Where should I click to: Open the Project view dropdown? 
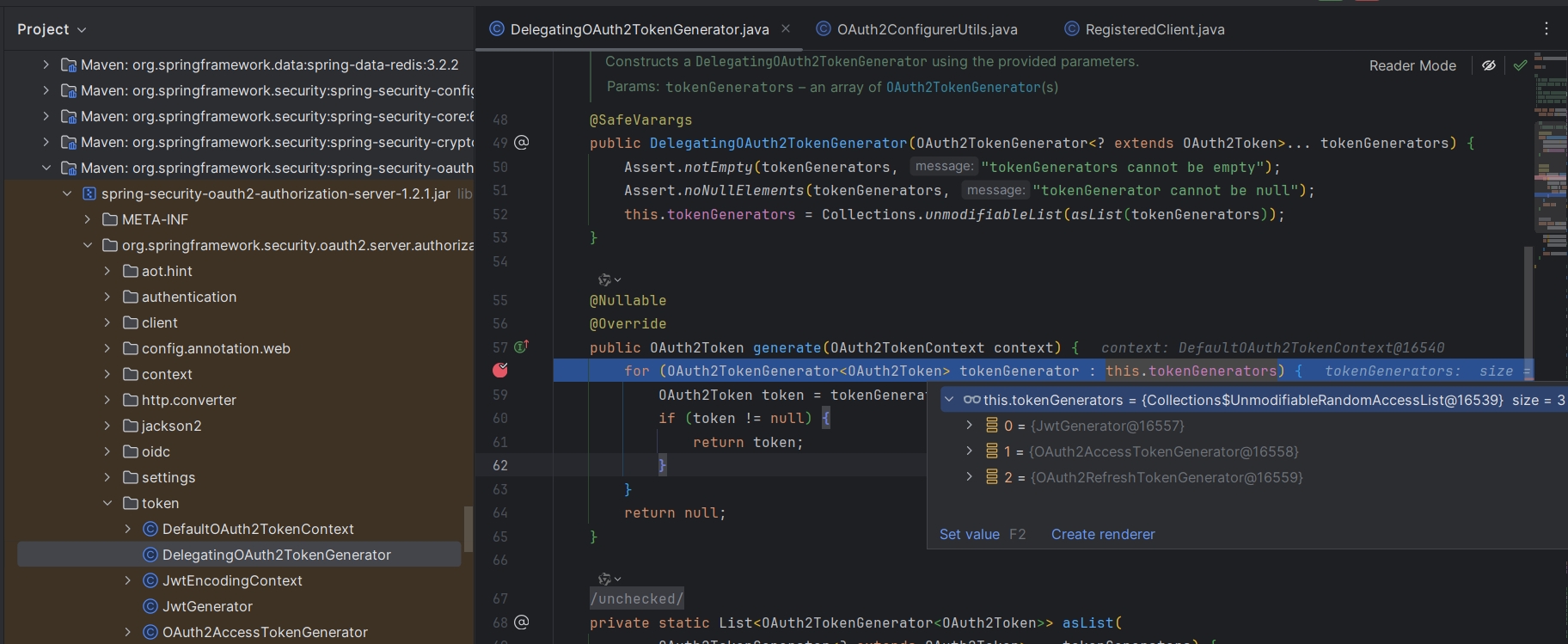tap(52, 29)
